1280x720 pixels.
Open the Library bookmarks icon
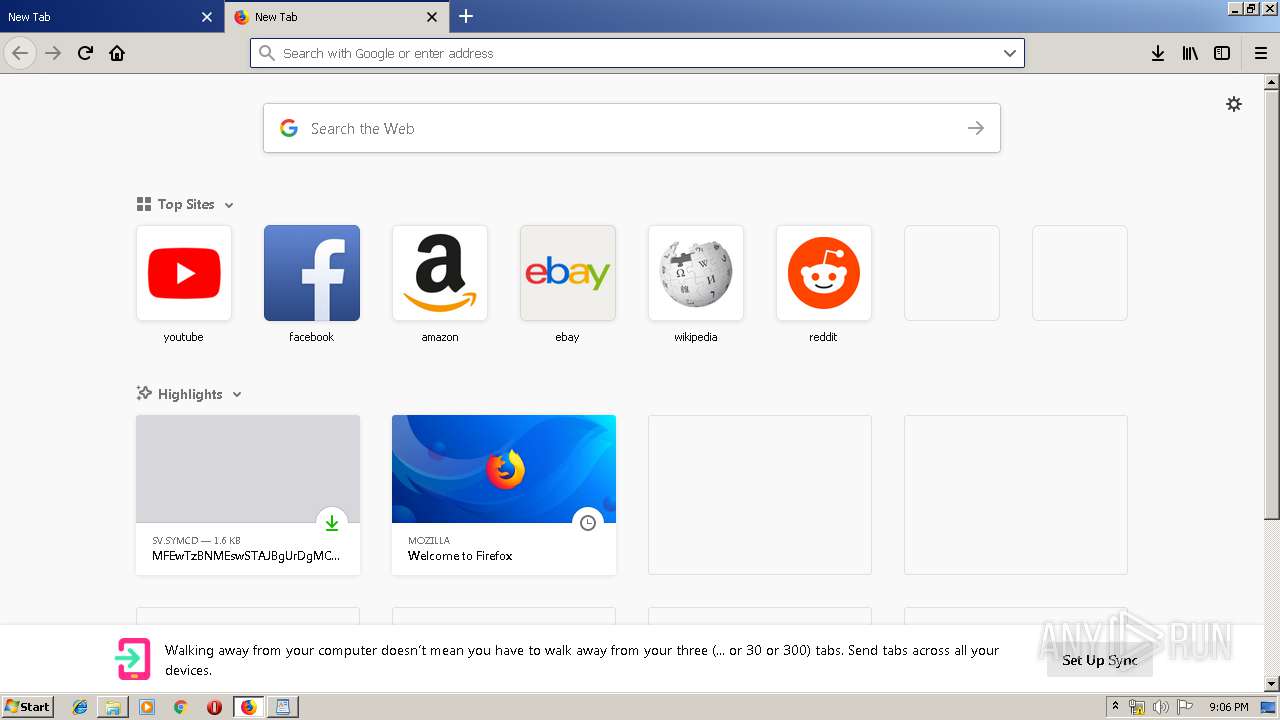click(x=1190, y=53)
